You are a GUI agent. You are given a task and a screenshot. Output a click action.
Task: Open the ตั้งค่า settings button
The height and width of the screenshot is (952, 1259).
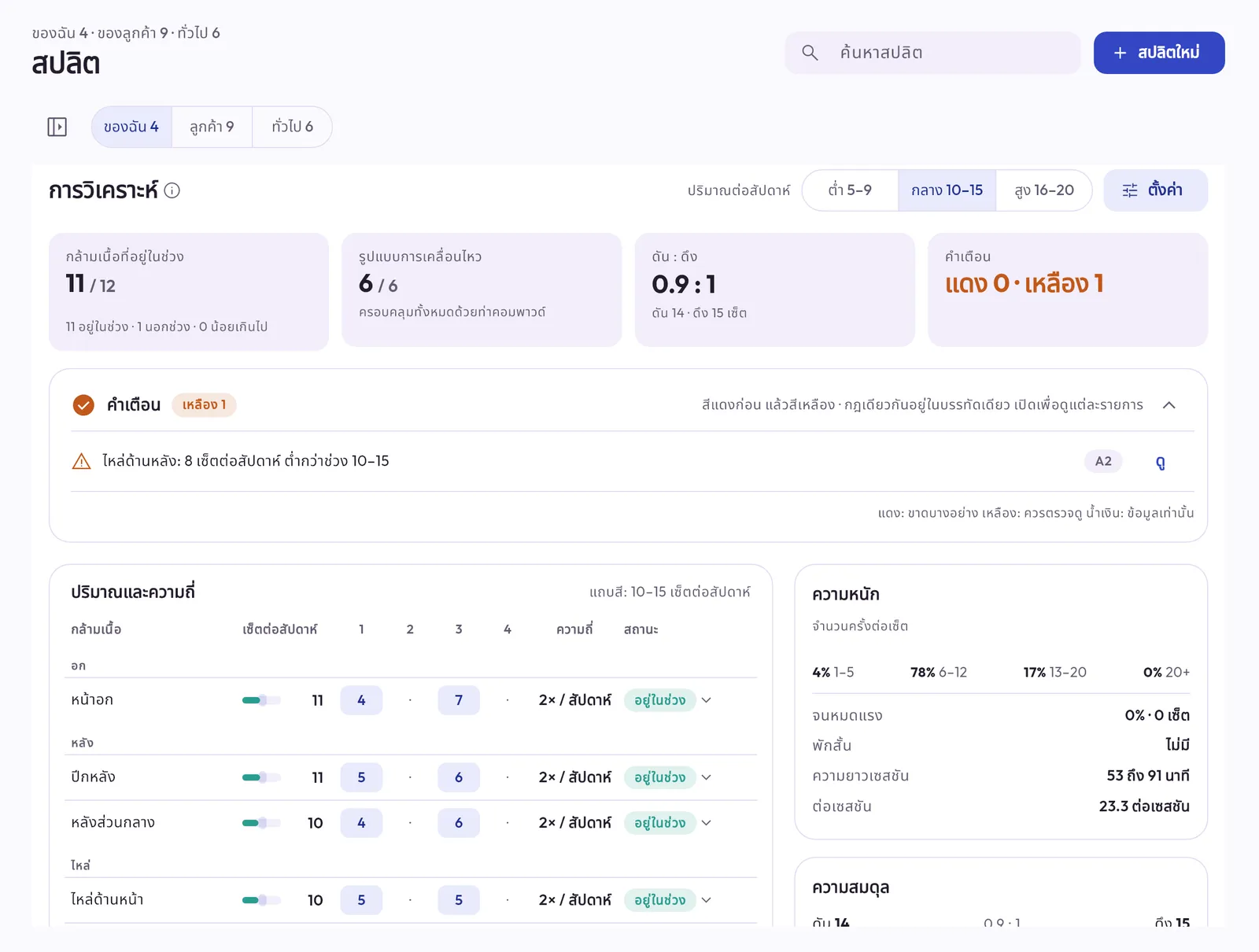[x=1155, y=190]
